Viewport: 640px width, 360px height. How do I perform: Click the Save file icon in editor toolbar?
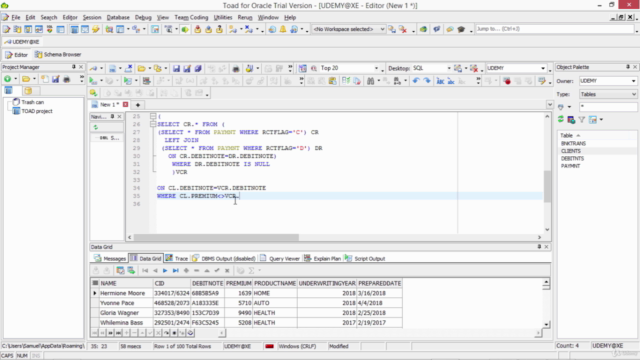(176, 68)
